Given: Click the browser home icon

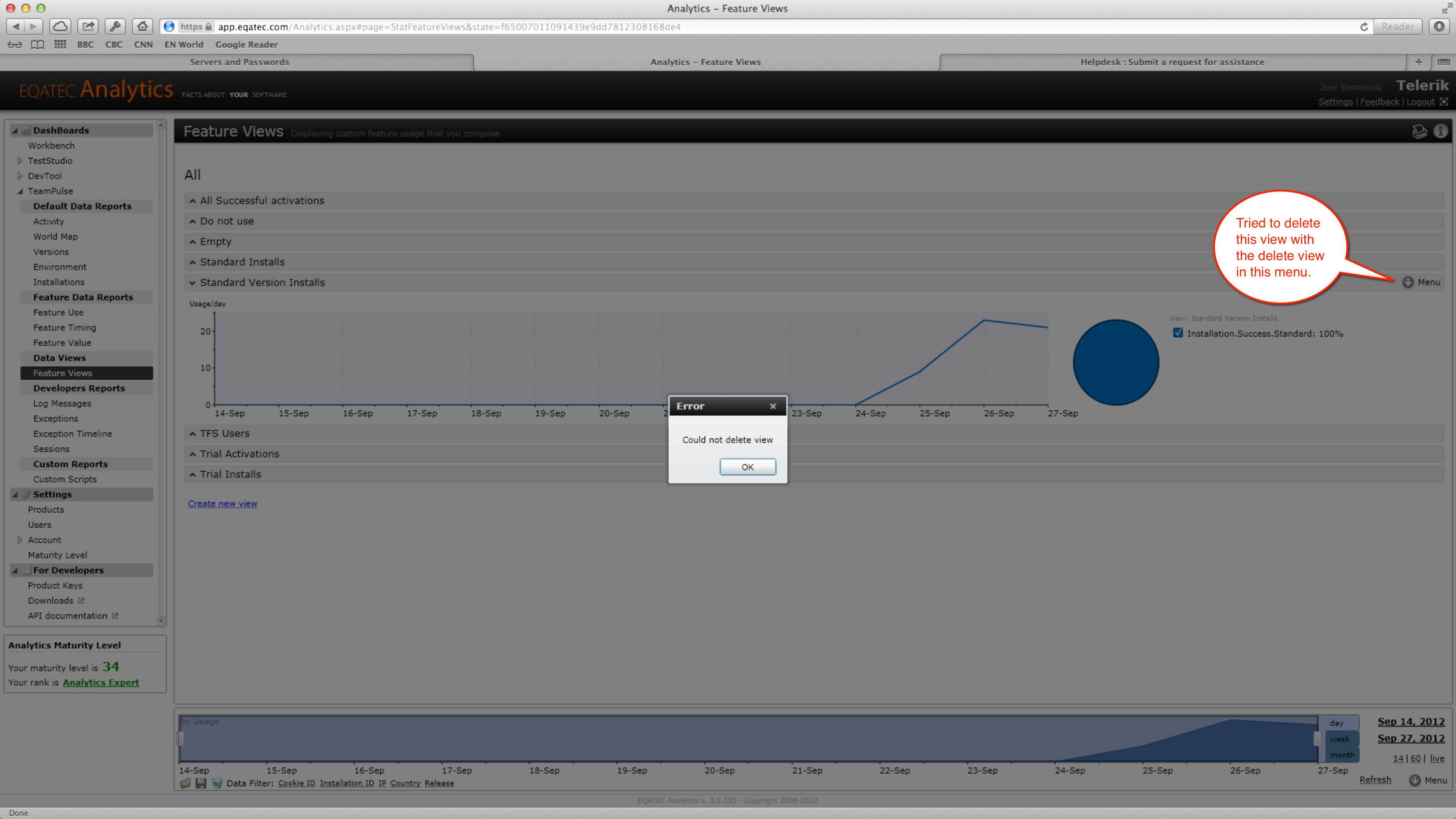Looking at the screenshot, I should (143, 27).
